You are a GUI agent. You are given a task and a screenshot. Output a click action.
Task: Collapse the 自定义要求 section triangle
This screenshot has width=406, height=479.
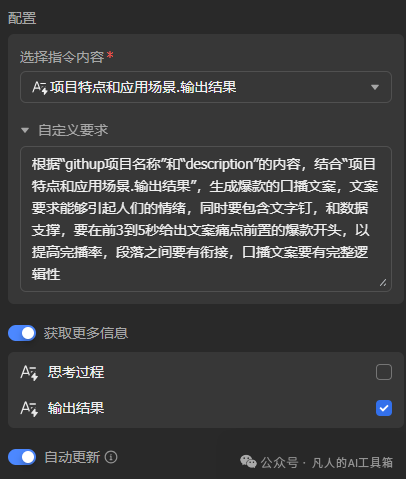pos(25,130)
